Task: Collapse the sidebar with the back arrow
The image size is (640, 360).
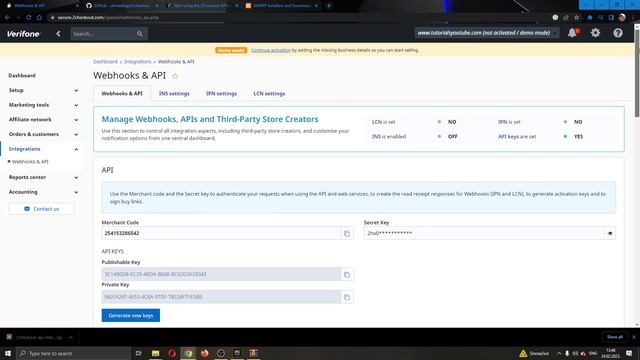Action: coord(58,34)
